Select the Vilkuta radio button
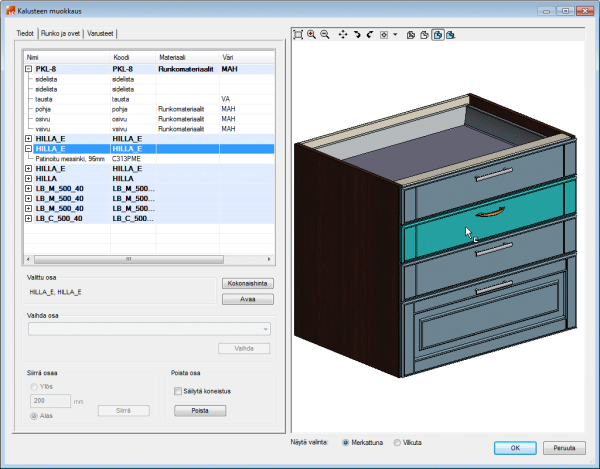The width and height of the screenshot is (600, 469). [397, 442]
